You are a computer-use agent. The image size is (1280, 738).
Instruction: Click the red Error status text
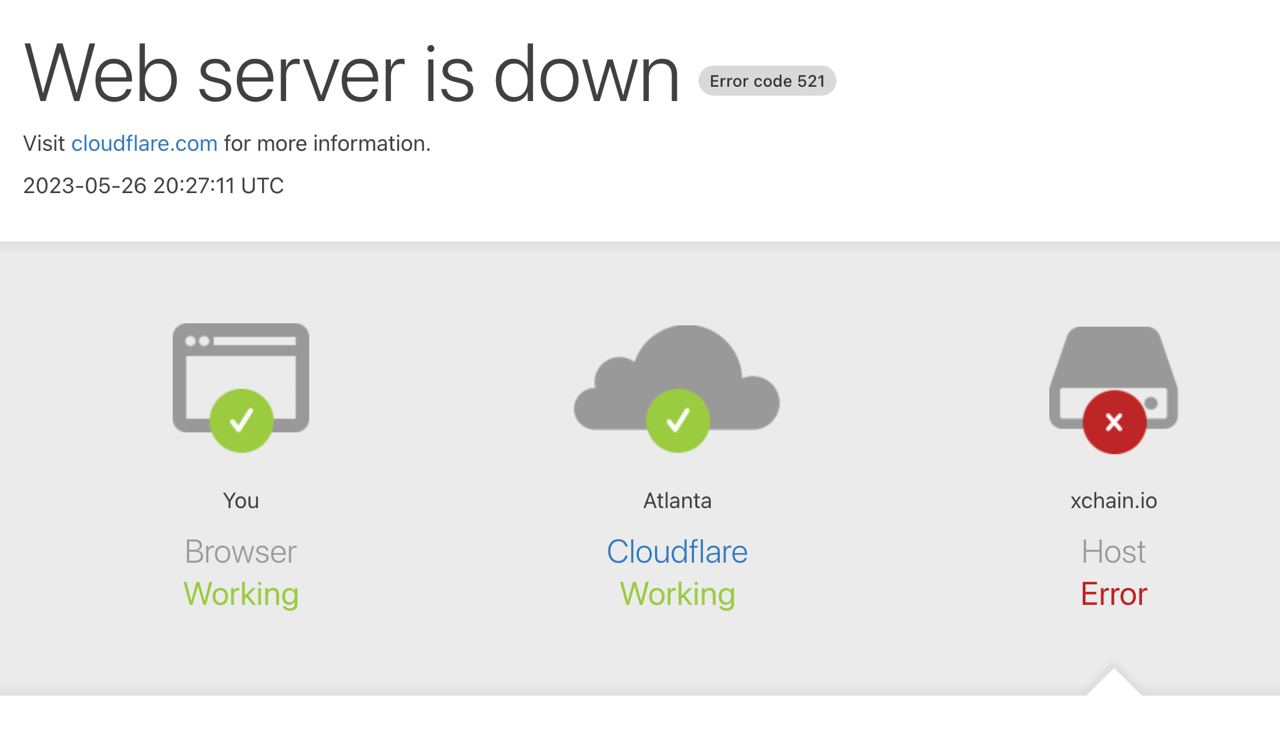pos(1113,594)
